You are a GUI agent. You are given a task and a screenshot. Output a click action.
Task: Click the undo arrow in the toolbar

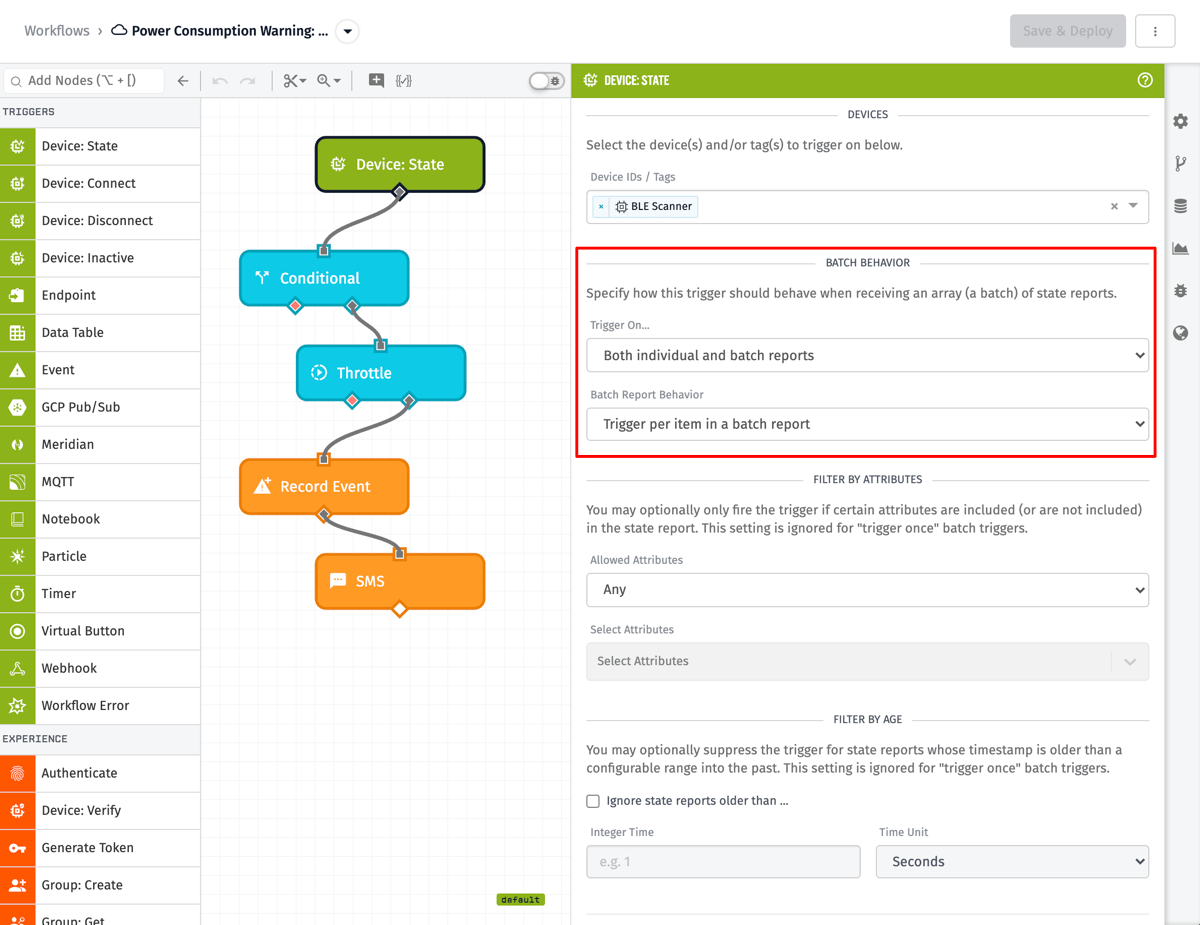tap(220, 81)
